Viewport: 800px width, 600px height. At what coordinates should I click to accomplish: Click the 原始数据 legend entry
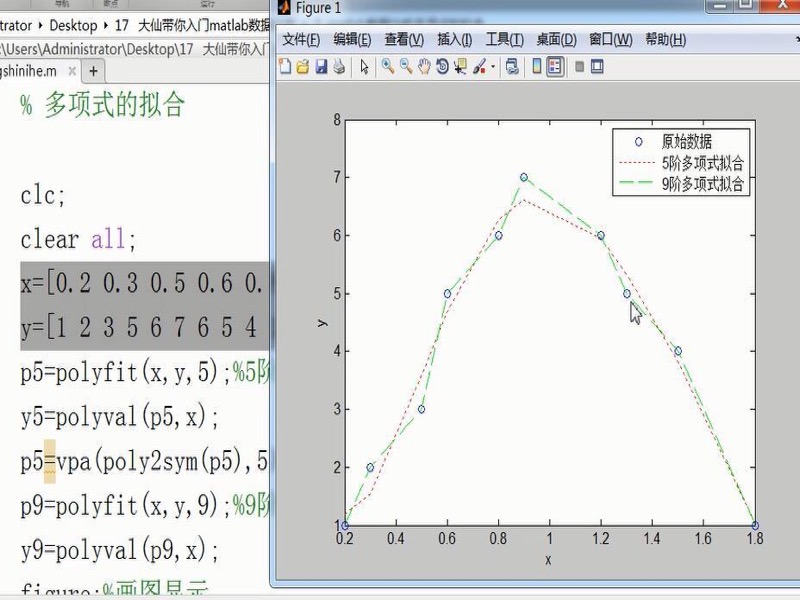pos(686,141)
